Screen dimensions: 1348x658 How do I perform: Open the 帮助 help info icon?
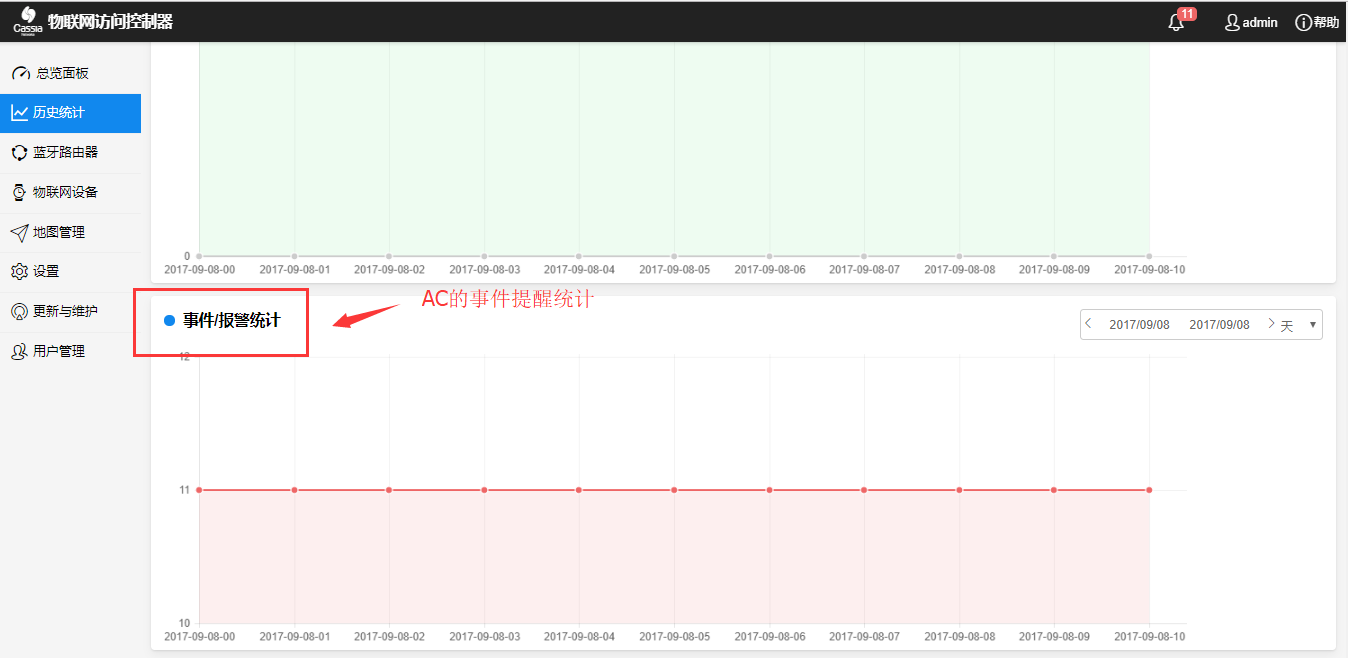(x=1303, y=22)
